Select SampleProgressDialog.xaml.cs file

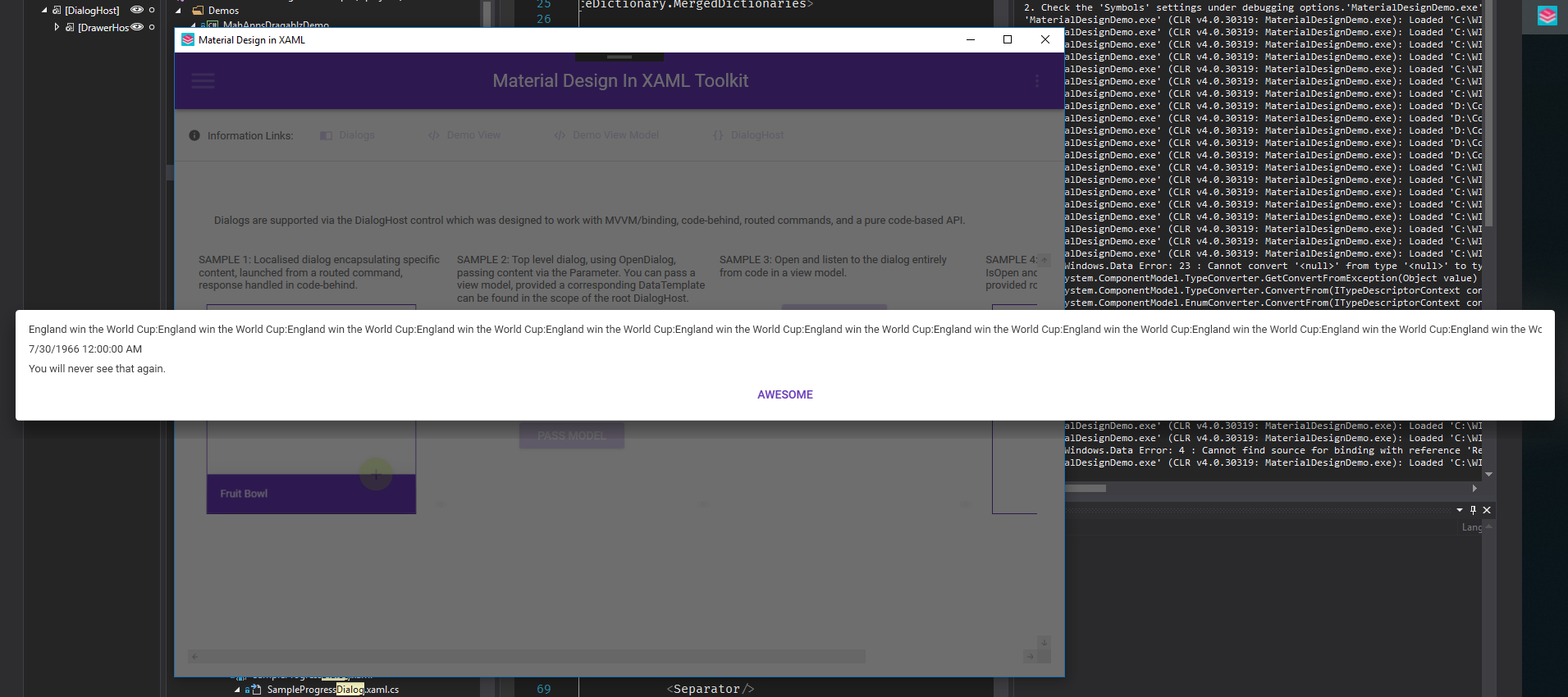point(332,690)
